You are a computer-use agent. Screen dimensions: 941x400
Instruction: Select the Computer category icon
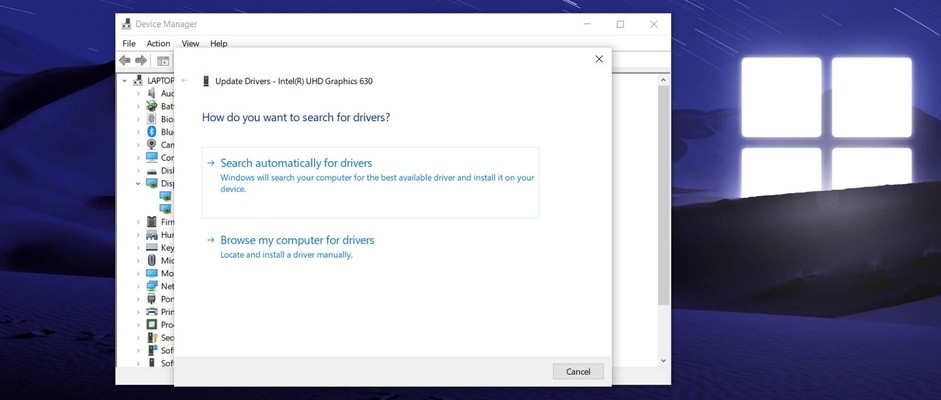click(x=151, y=157)
